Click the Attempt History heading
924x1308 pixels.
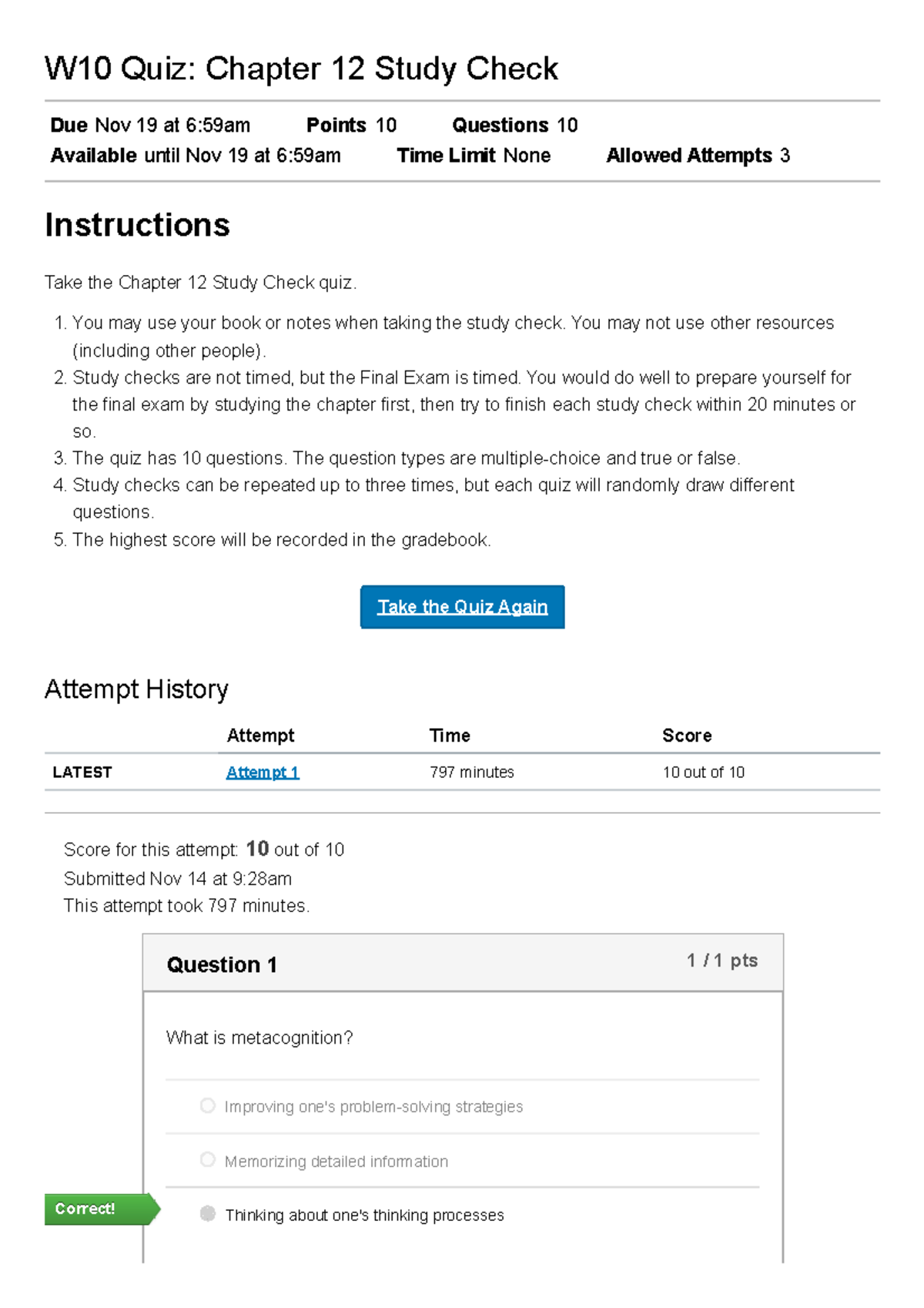click(136, 689)
